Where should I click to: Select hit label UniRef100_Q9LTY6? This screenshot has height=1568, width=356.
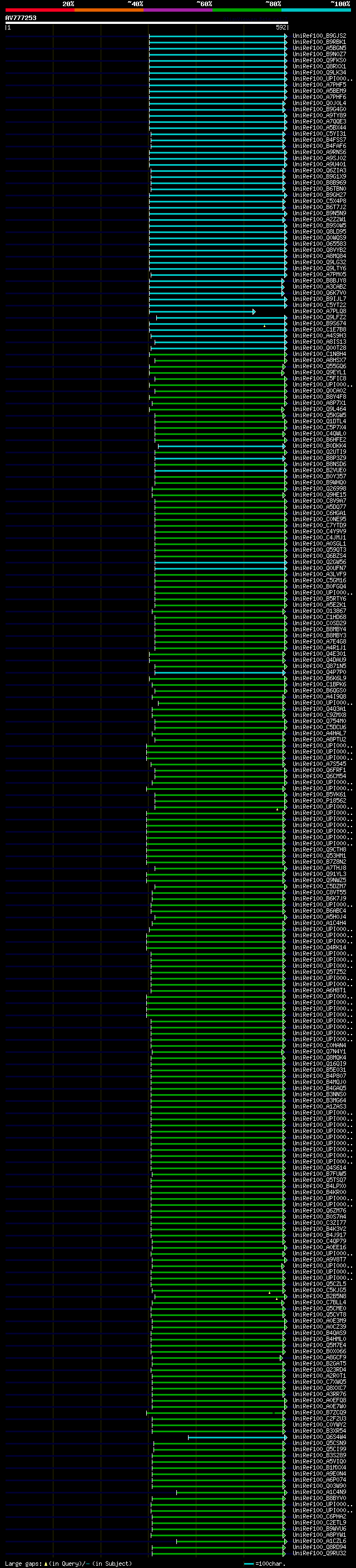point(319,269)
